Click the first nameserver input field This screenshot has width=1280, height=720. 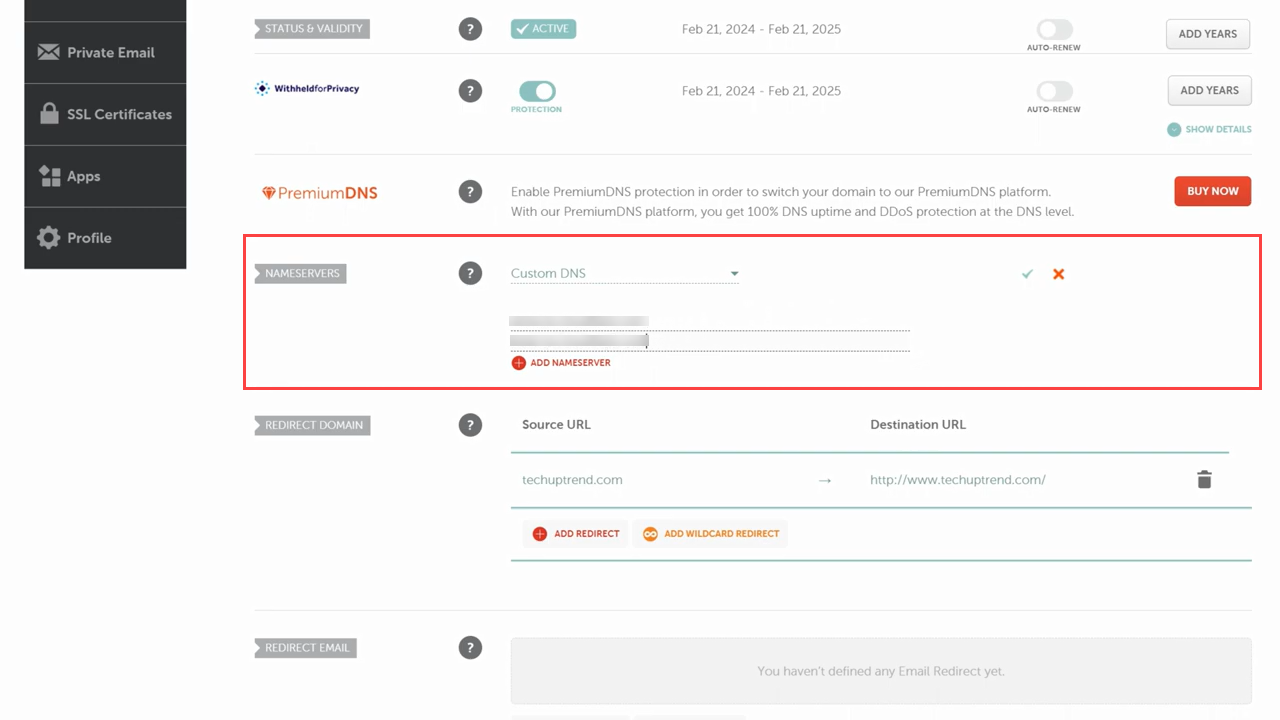coord(710,321)
